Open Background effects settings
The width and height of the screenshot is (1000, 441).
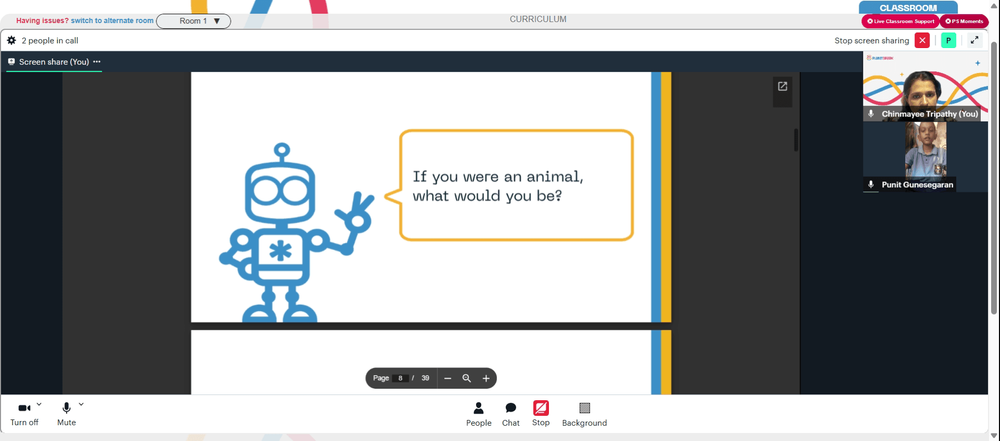[x=584, y=414]
